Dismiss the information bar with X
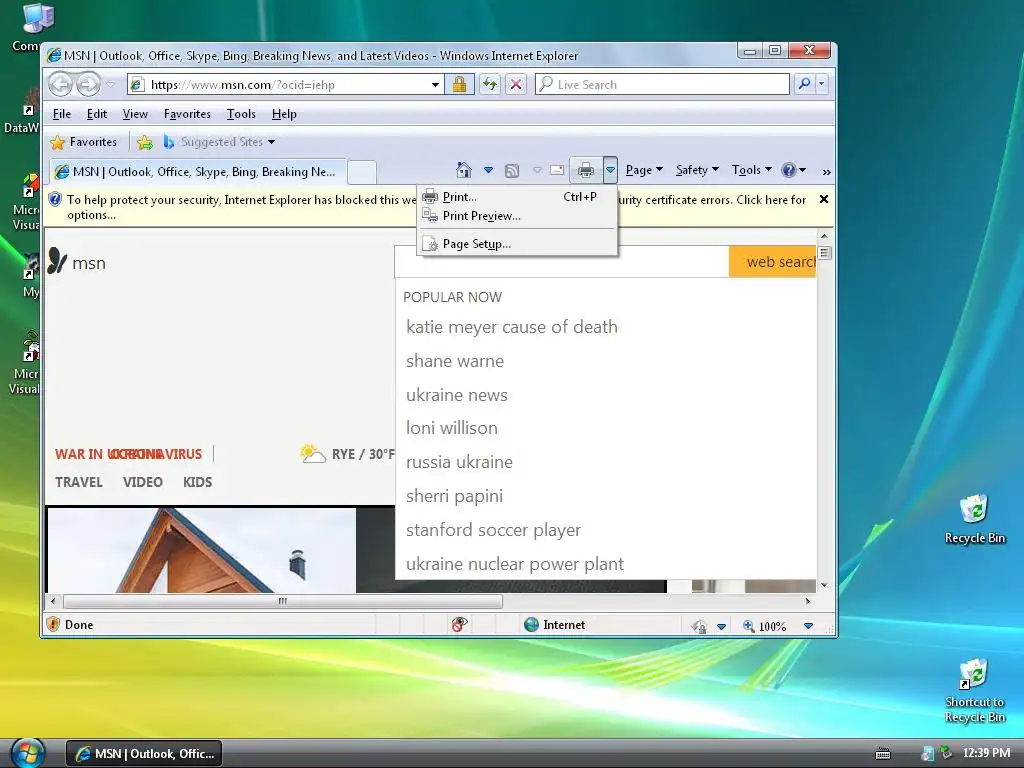Screen dimensions: 1024x768 (824, 199)
